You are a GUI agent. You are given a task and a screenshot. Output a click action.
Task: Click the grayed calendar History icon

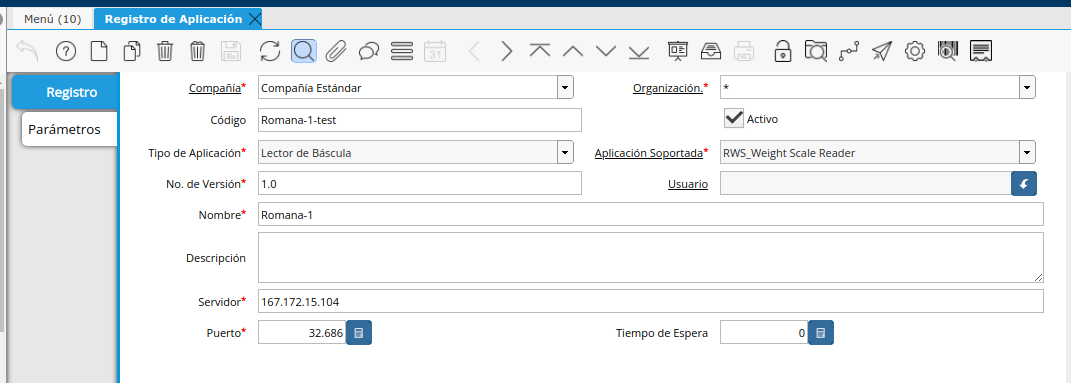coord(435,51)
